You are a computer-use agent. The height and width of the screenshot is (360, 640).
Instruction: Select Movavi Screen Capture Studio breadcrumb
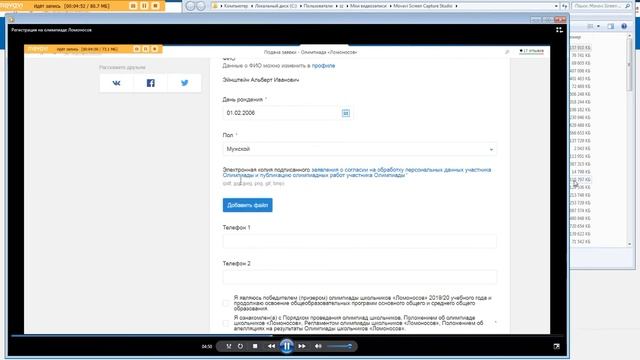(423, 6)
